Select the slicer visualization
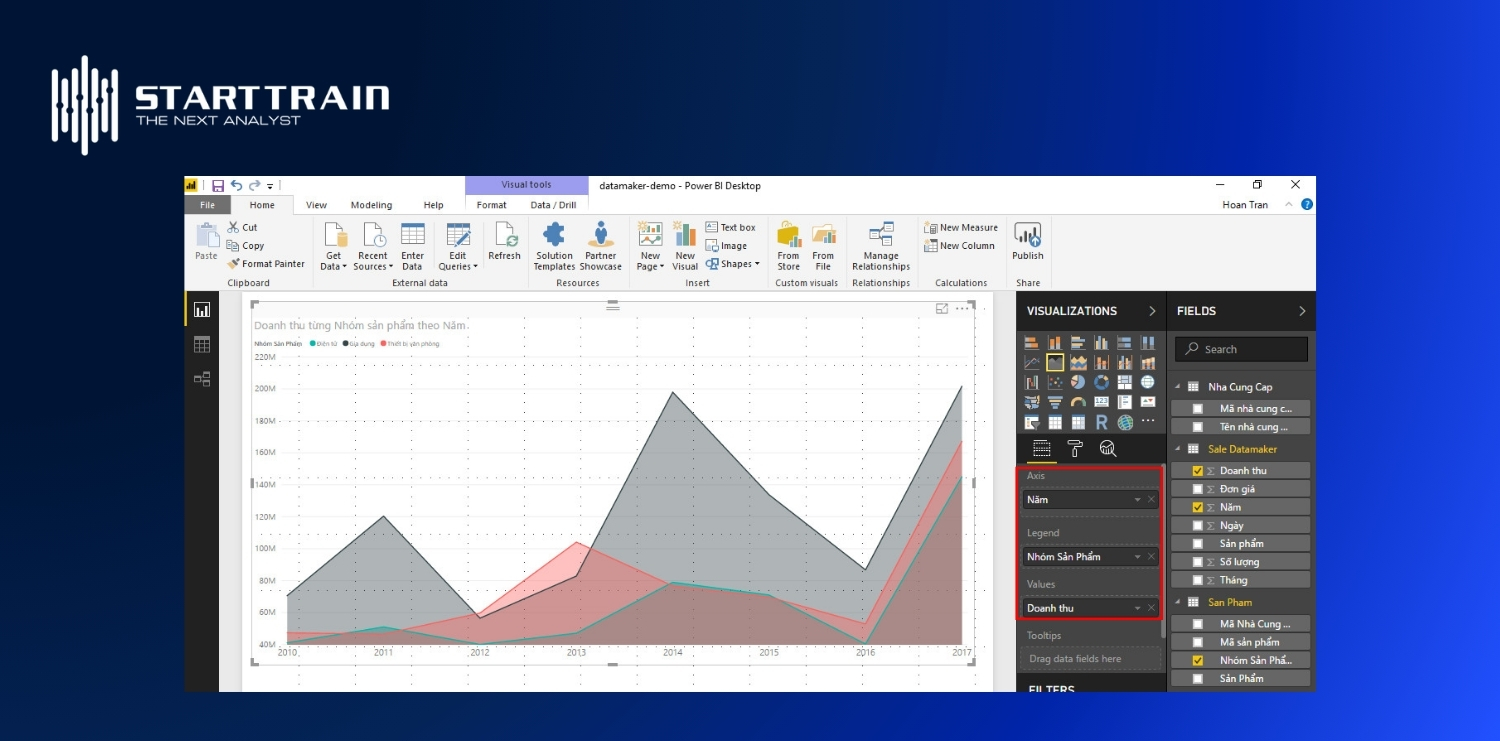Viewport: 1500px width, 741px height. point(1031,422)
